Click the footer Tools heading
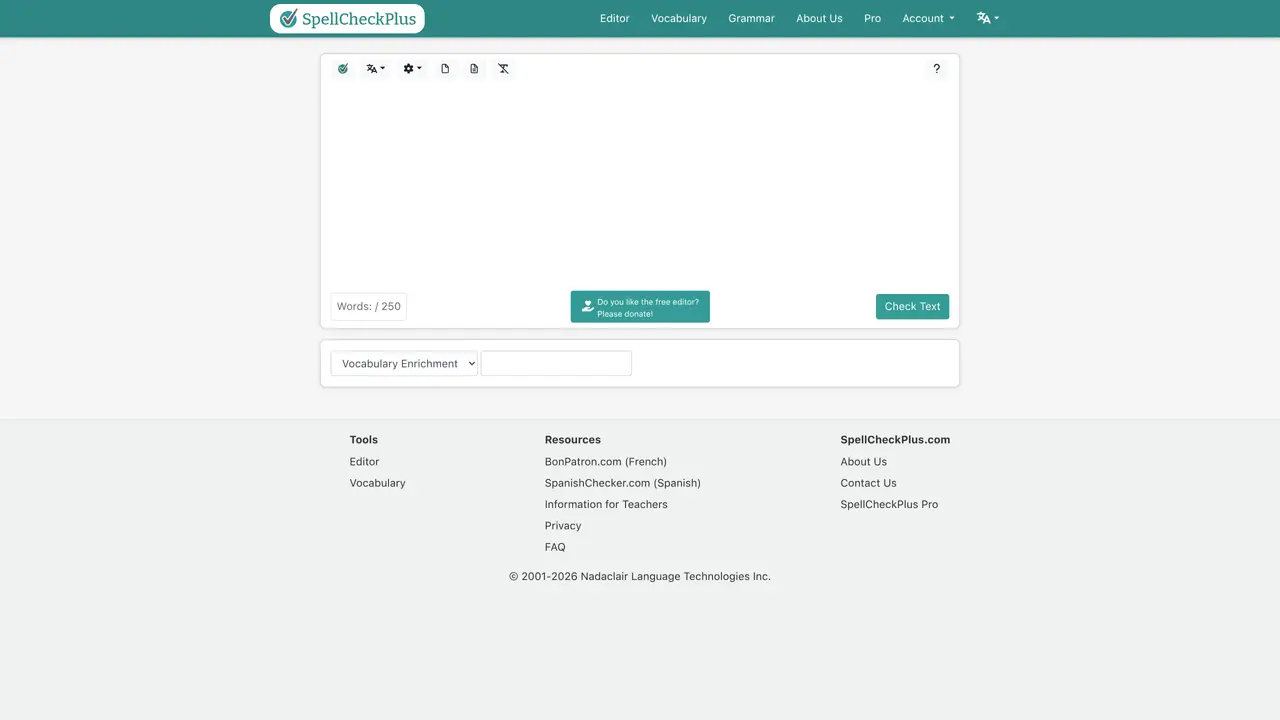The width and height of the screenshot is (1280, 720). 364,440
